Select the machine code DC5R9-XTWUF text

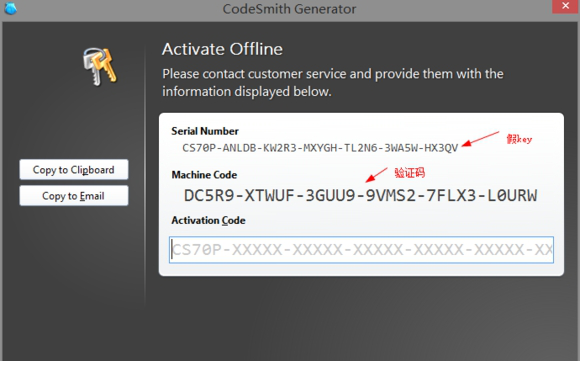[x=360, y=195]
